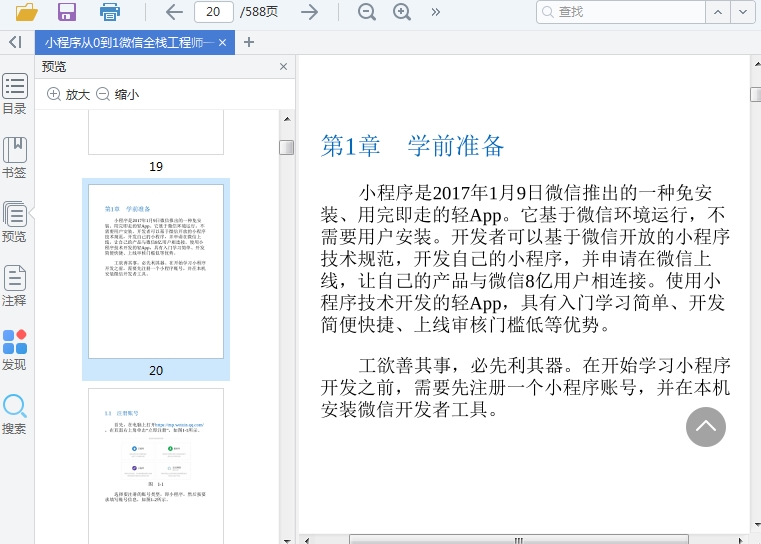Save the document with the floppy disk icon
Screen dimensions: 761x544
[67, 12]
